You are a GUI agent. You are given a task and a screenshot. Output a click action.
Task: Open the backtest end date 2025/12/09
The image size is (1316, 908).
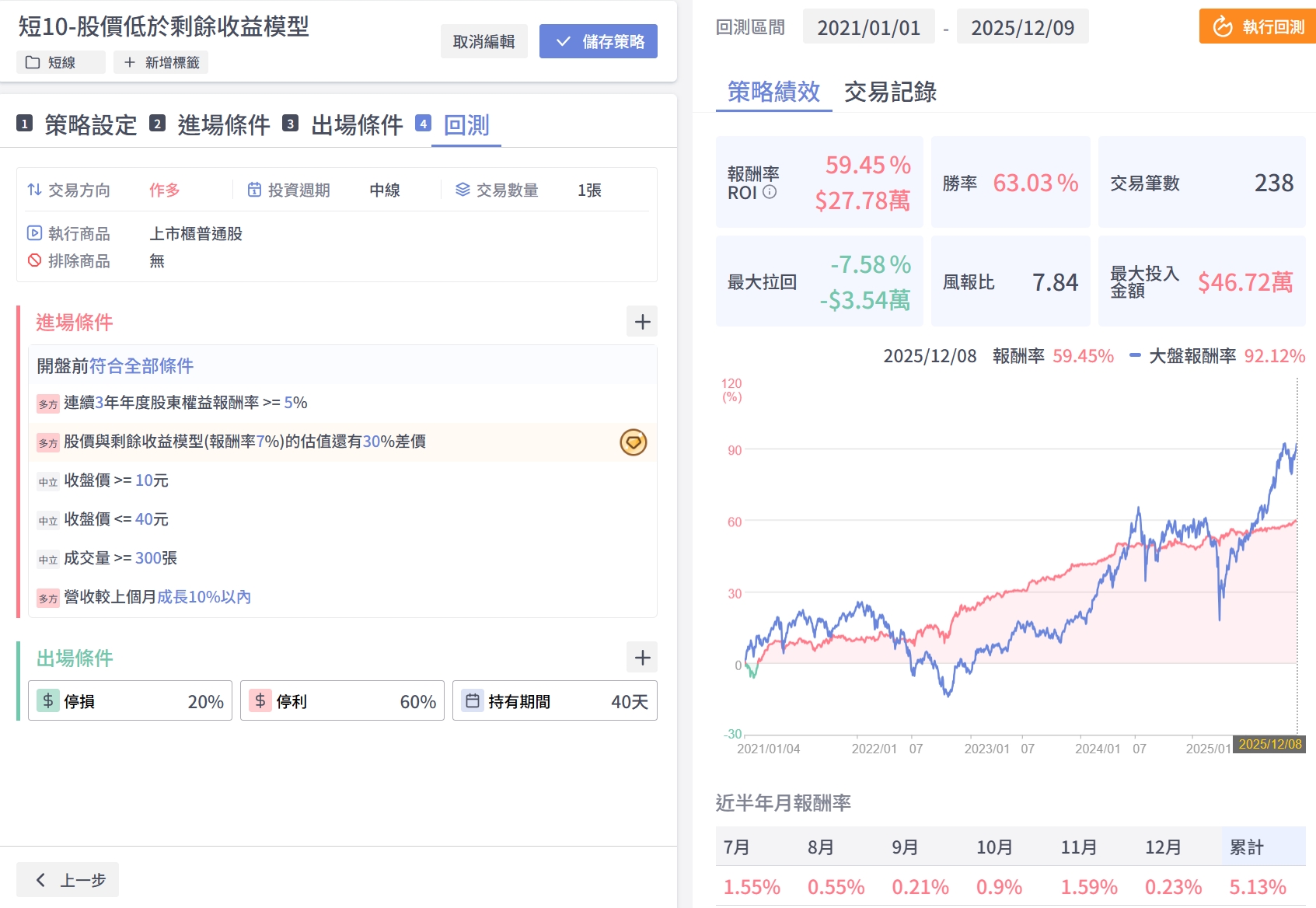point(1022,28)
